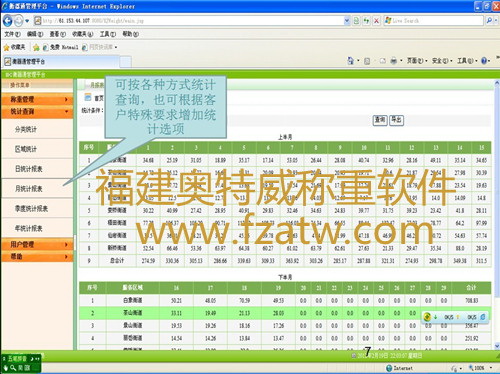Click the 合计 column header in lower table
Screen dimensions: 500x374
coord(471,287)
